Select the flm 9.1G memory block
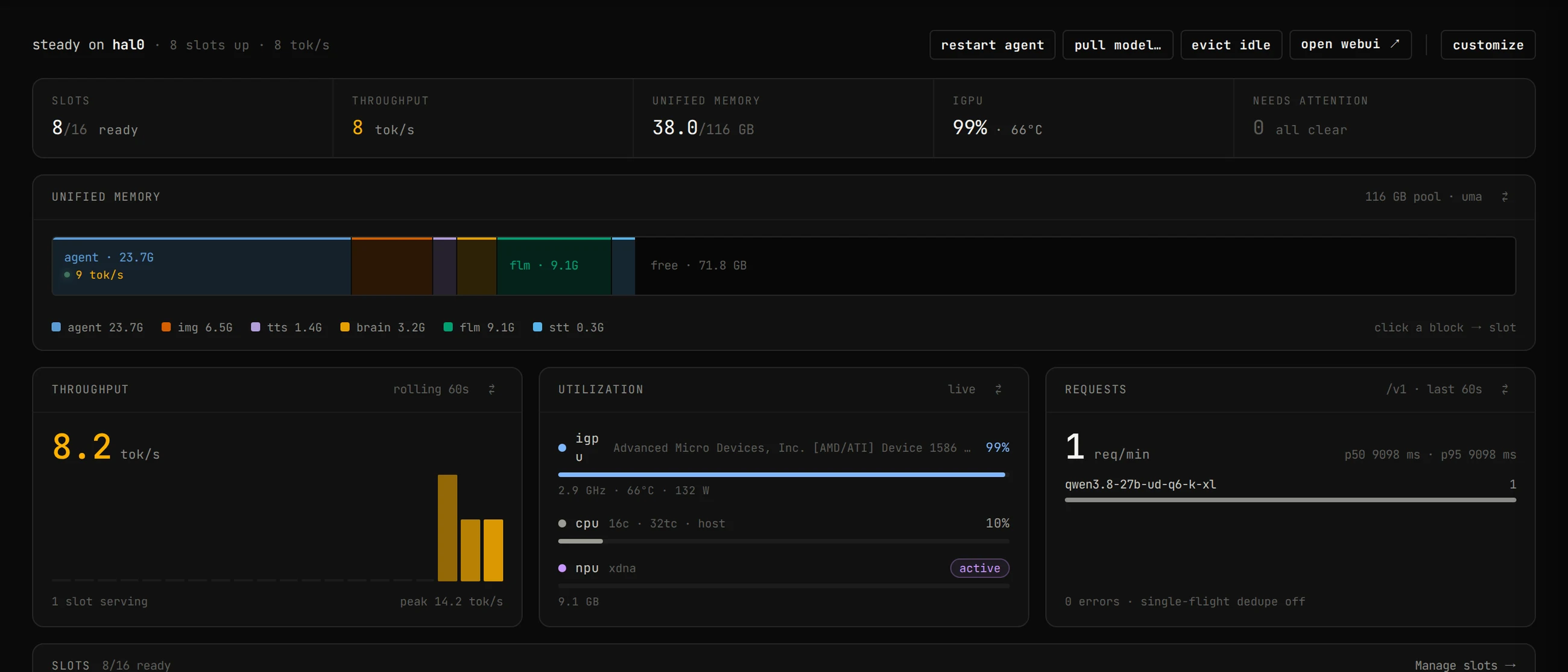The height and width of the screenshot is (672, 1568). click(x=554, y=266)
